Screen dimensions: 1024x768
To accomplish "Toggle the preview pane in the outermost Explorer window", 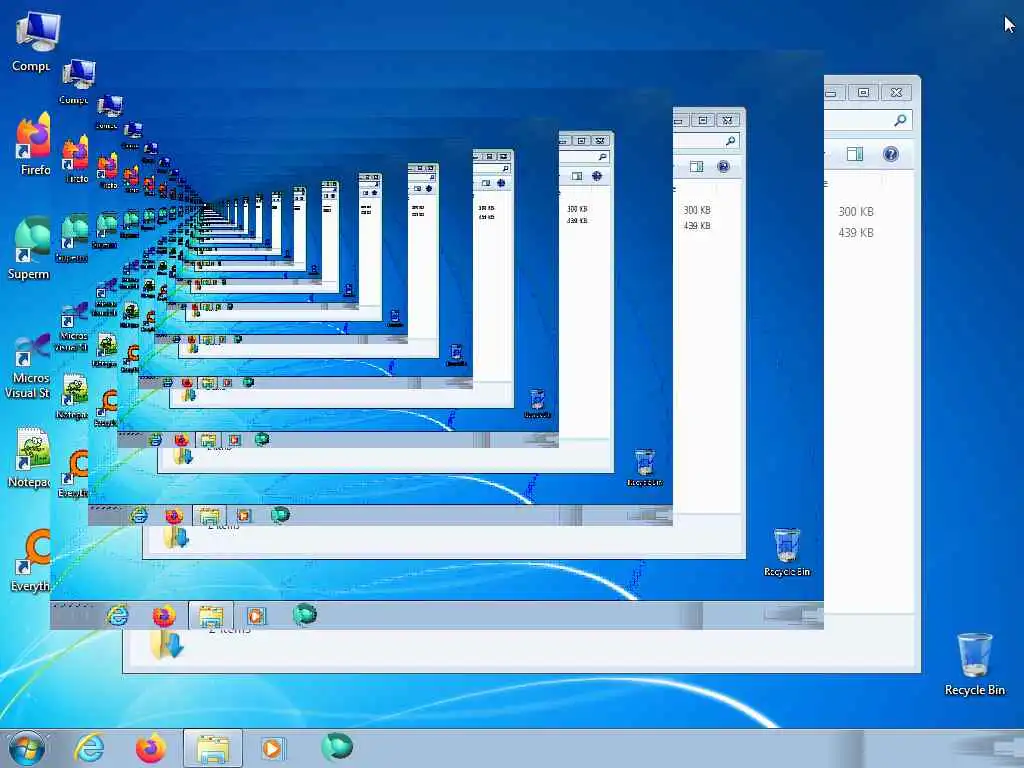I will coord(855,154).
